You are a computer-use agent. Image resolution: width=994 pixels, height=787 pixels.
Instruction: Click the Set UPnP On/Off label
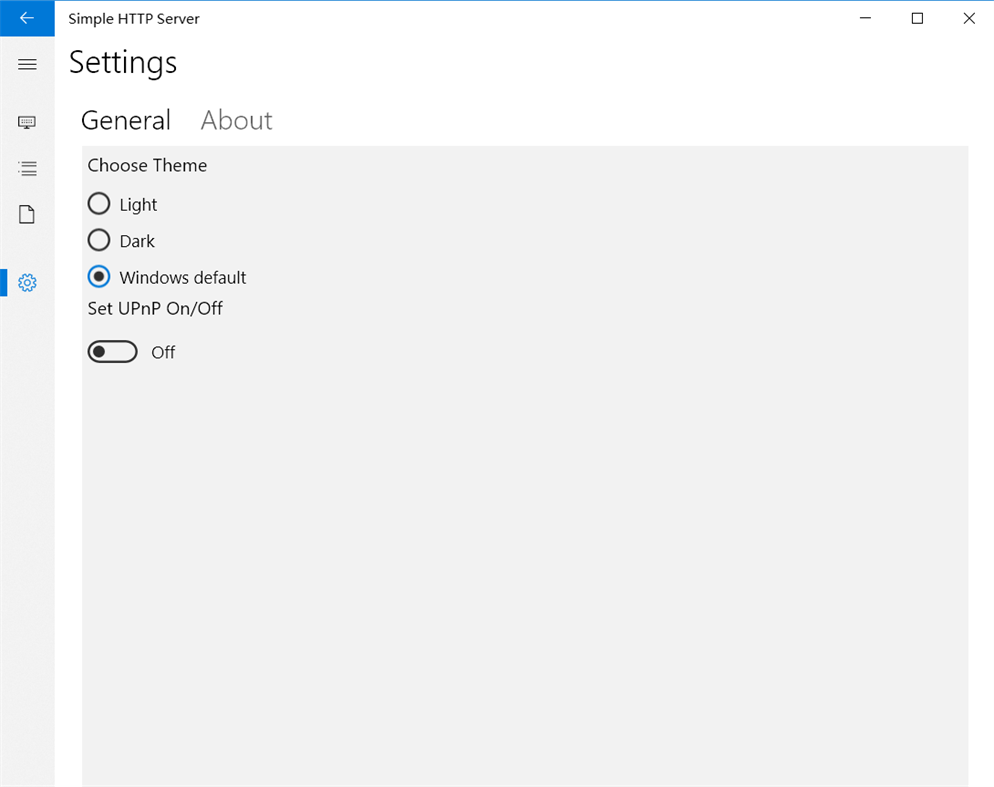(x=155, y=308)
